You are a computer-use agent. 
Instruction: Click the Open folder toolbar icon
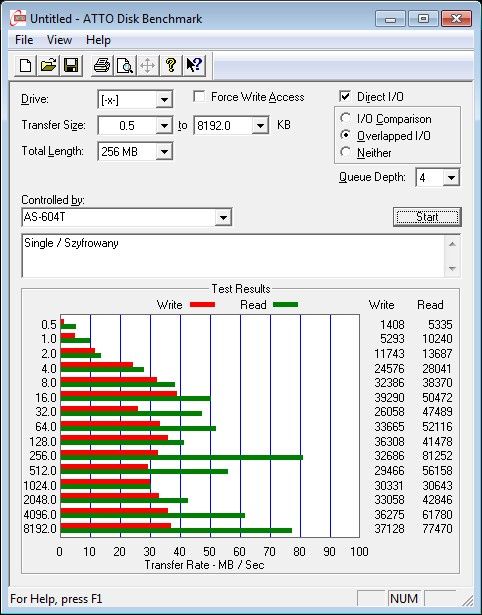pyautogui.click(x=48, y=65)
